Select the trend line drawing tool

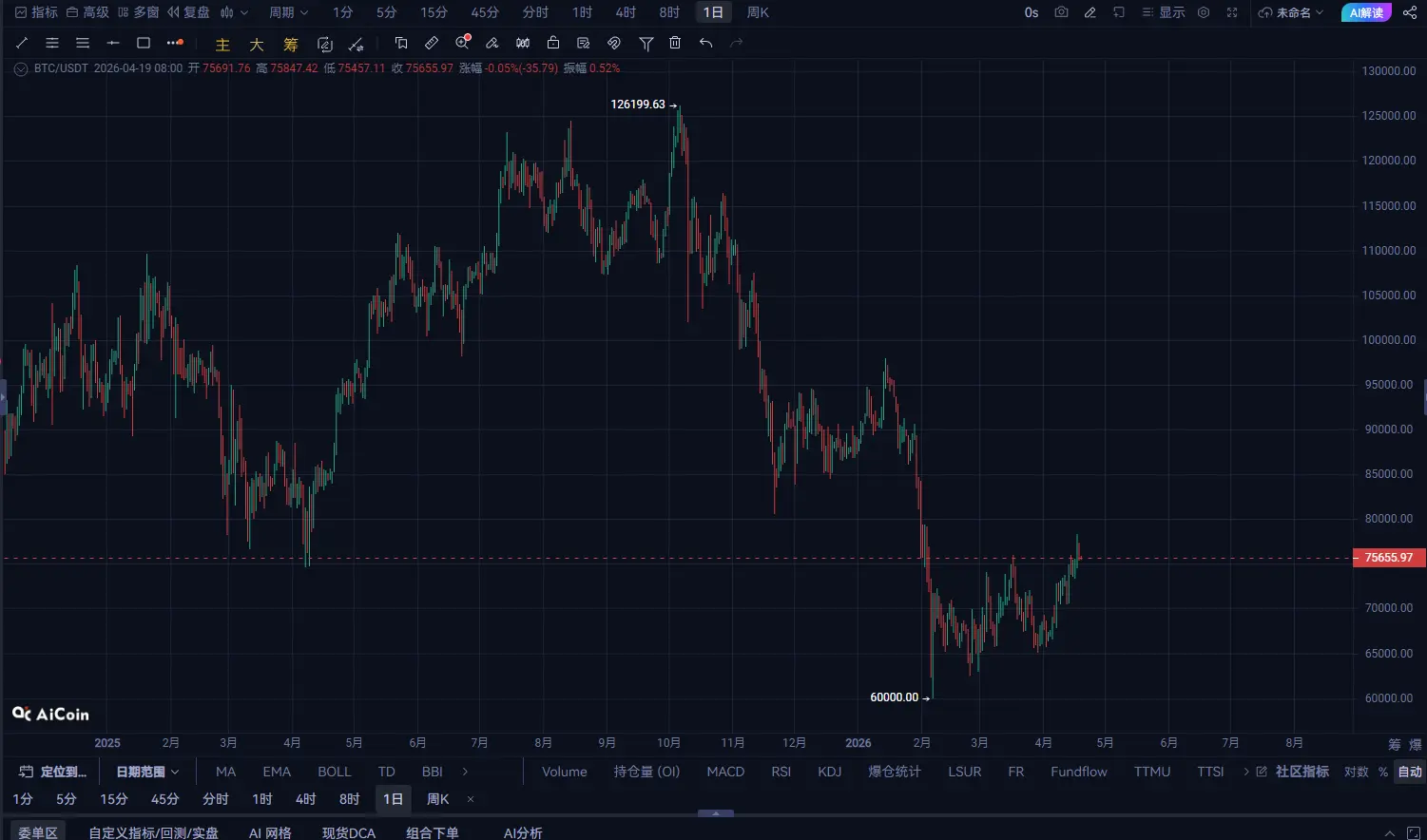tap(22, 43)
